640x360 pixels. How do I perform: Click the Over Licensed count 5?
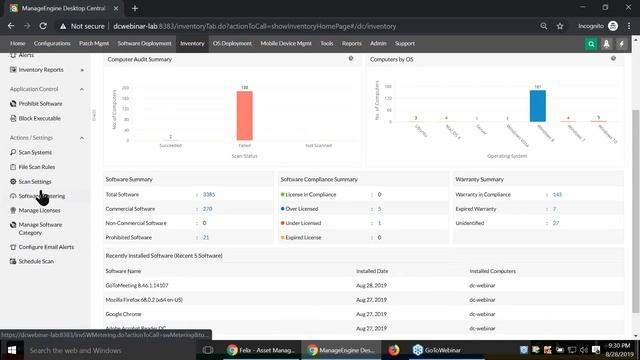(379, 209)
